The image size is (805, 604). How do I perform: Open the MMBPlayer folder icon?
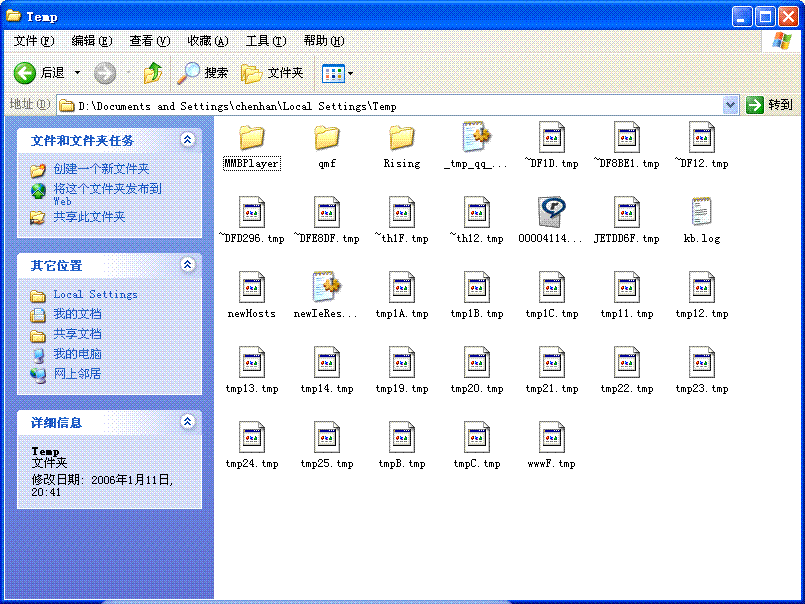pos(251,138)
